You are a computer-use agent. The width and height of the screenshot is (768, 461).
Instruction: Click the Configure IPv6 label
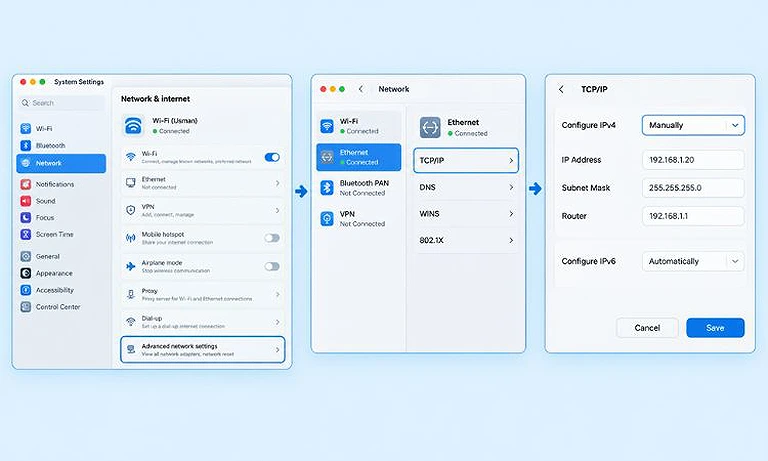588,261
